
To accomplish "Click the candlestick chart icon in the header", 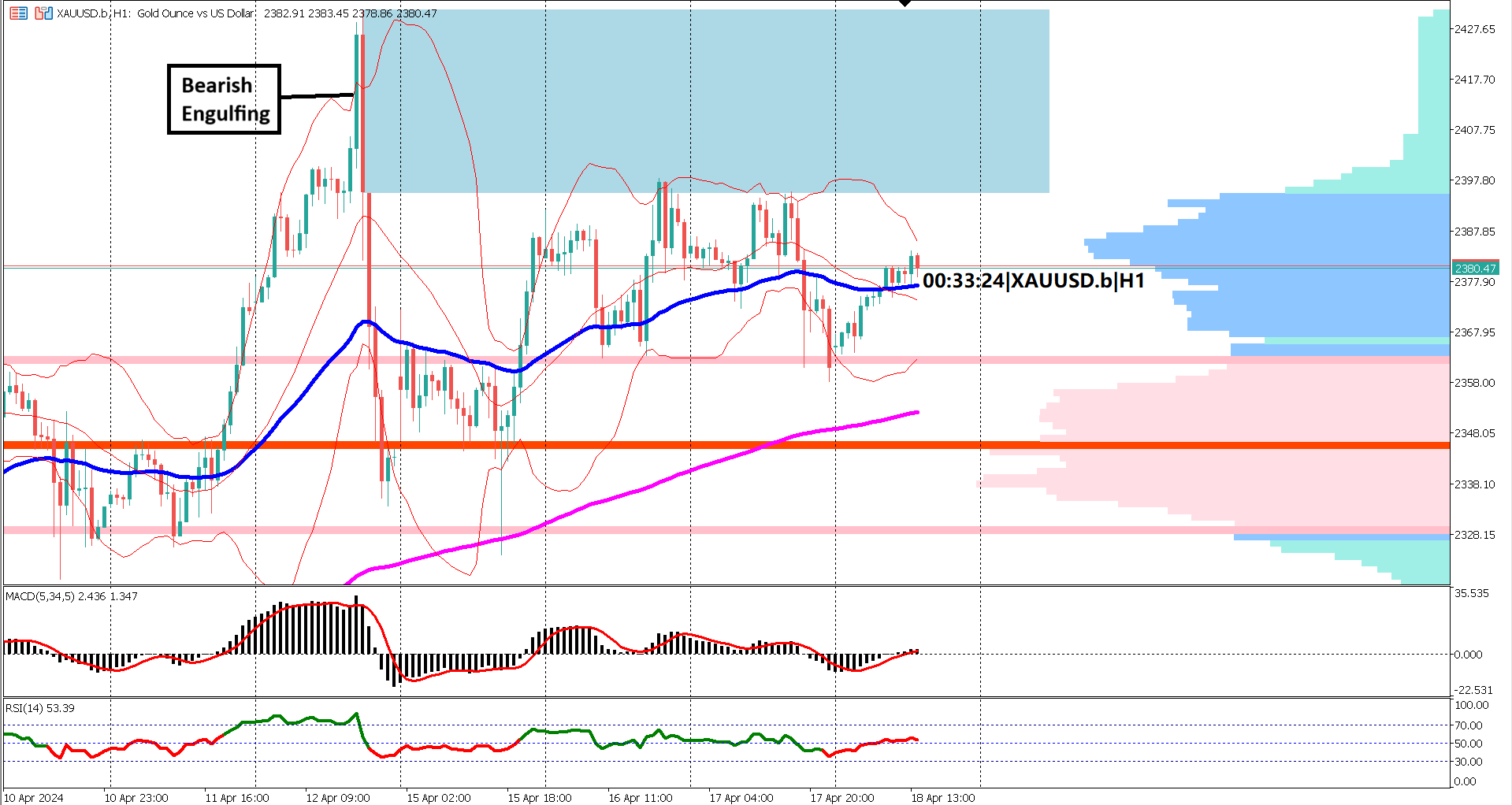I will 44,13.
